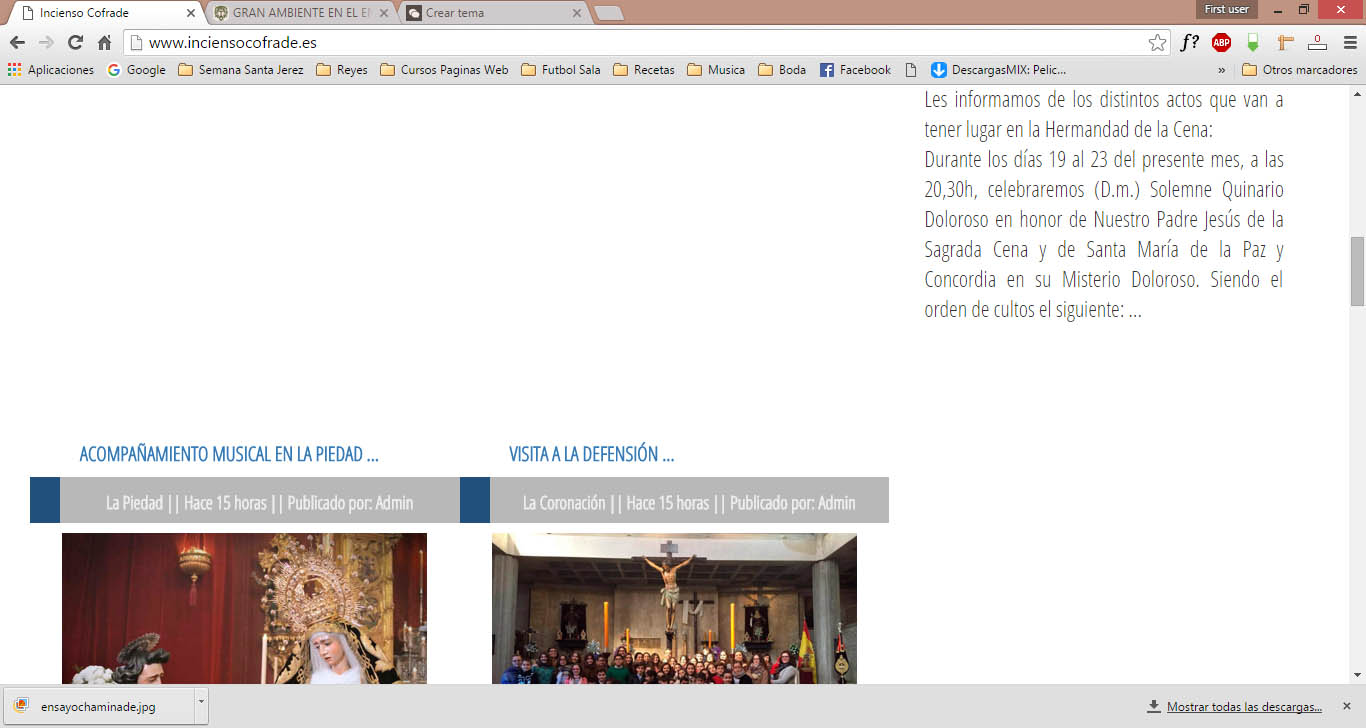
Task: Navigate back to the previous page
Action: (x=17, y=42)
